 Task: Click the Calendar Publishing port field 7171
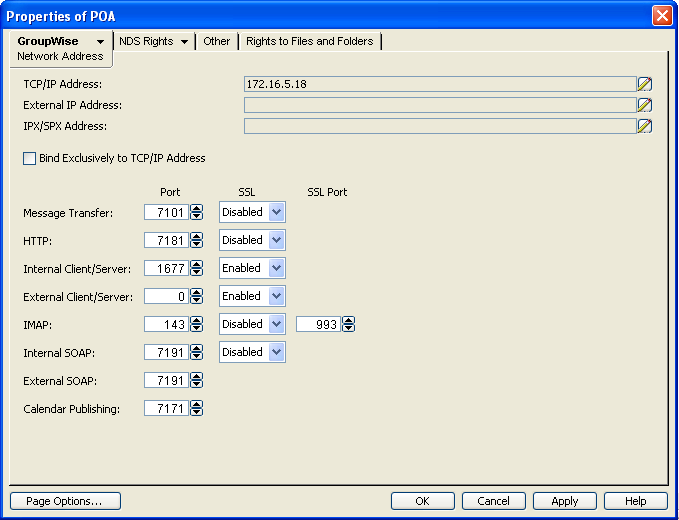pyautogui.click(x=167, y=408)
